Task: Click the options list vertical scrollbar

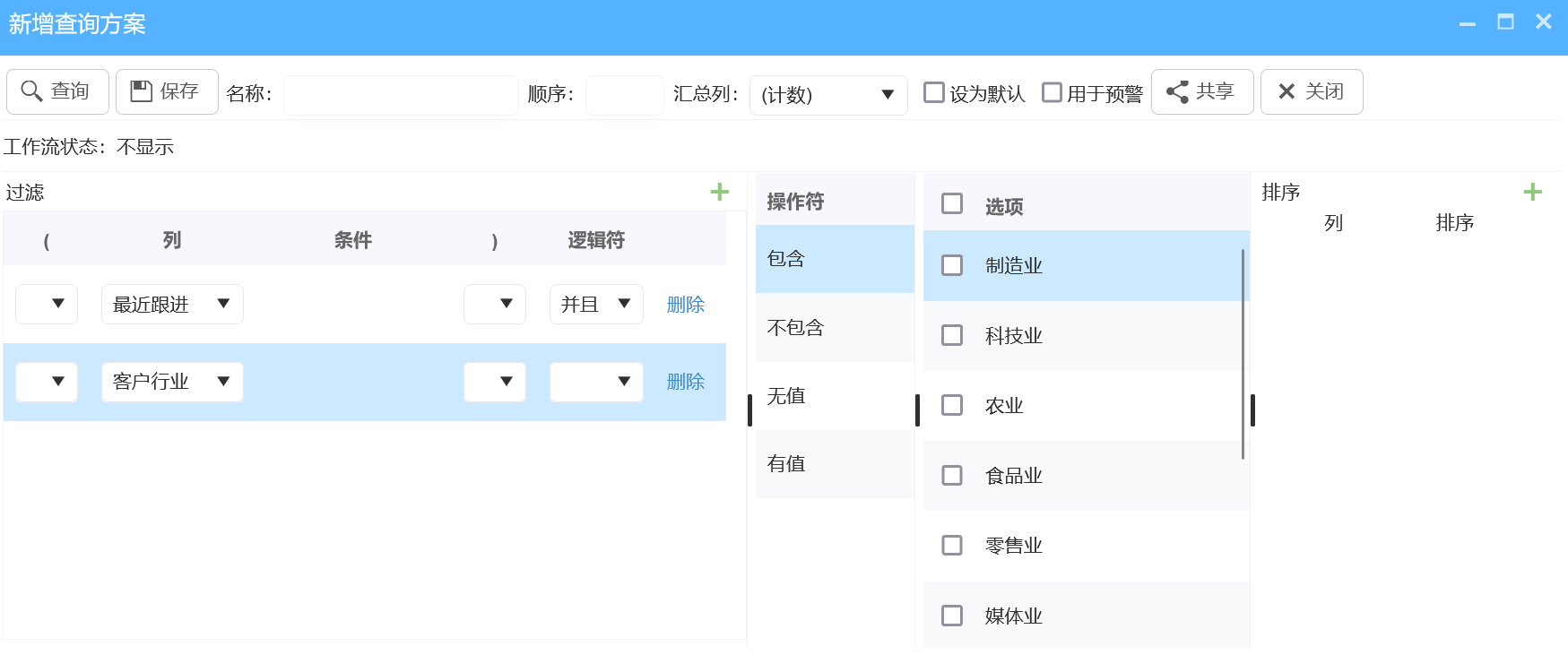Action: tap(1243, 354)
